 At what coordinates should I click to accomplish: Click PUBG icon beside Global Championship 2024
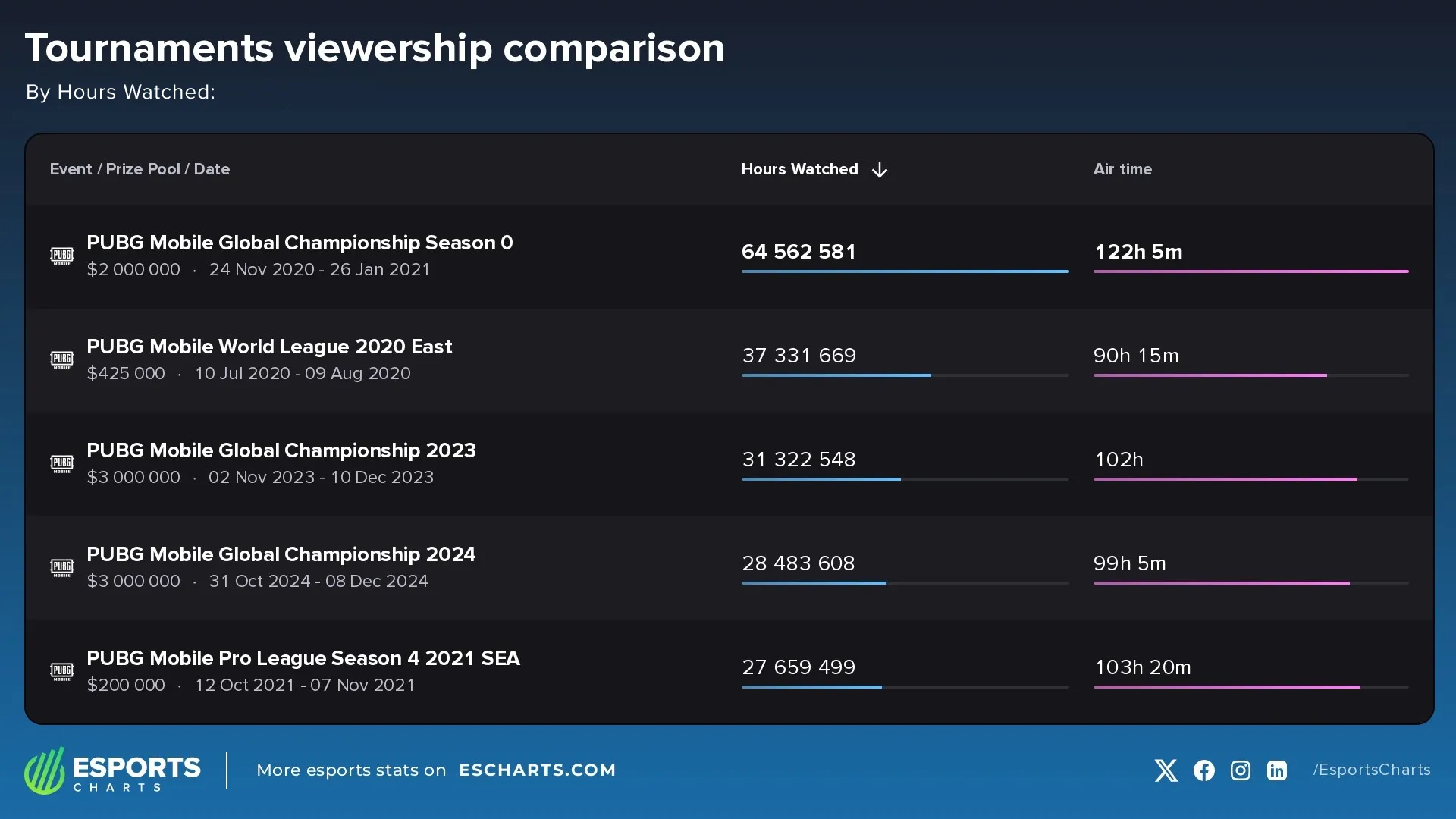coord(62,567)
